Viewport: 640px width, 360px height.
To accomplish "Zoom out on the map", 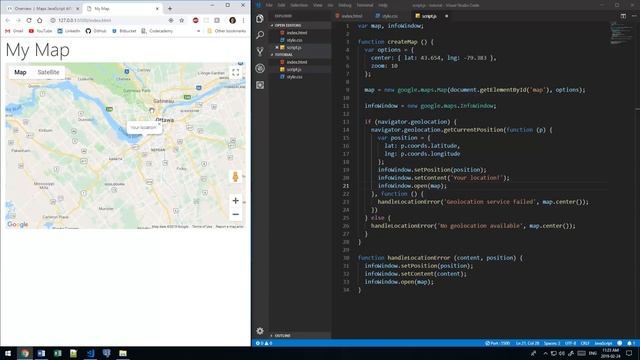I will click(236, 214).
